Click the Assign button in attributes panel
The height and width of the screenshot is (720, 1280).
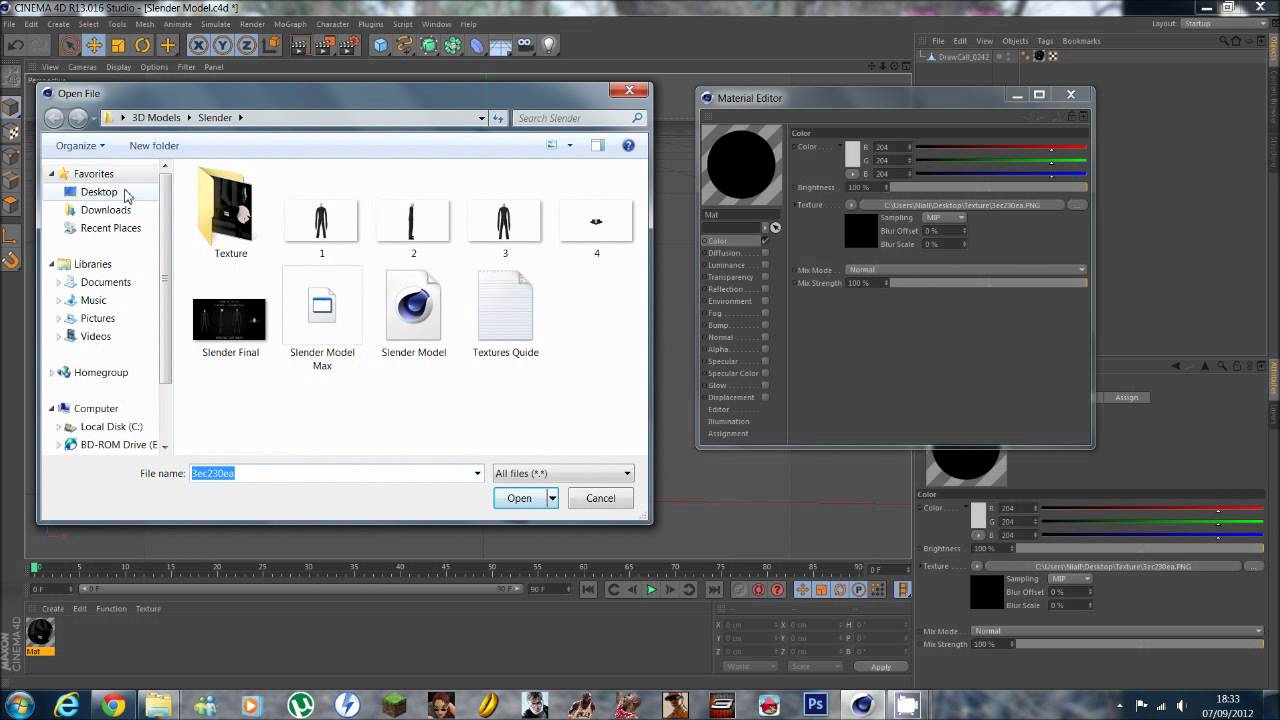[x=1127, y=397]
